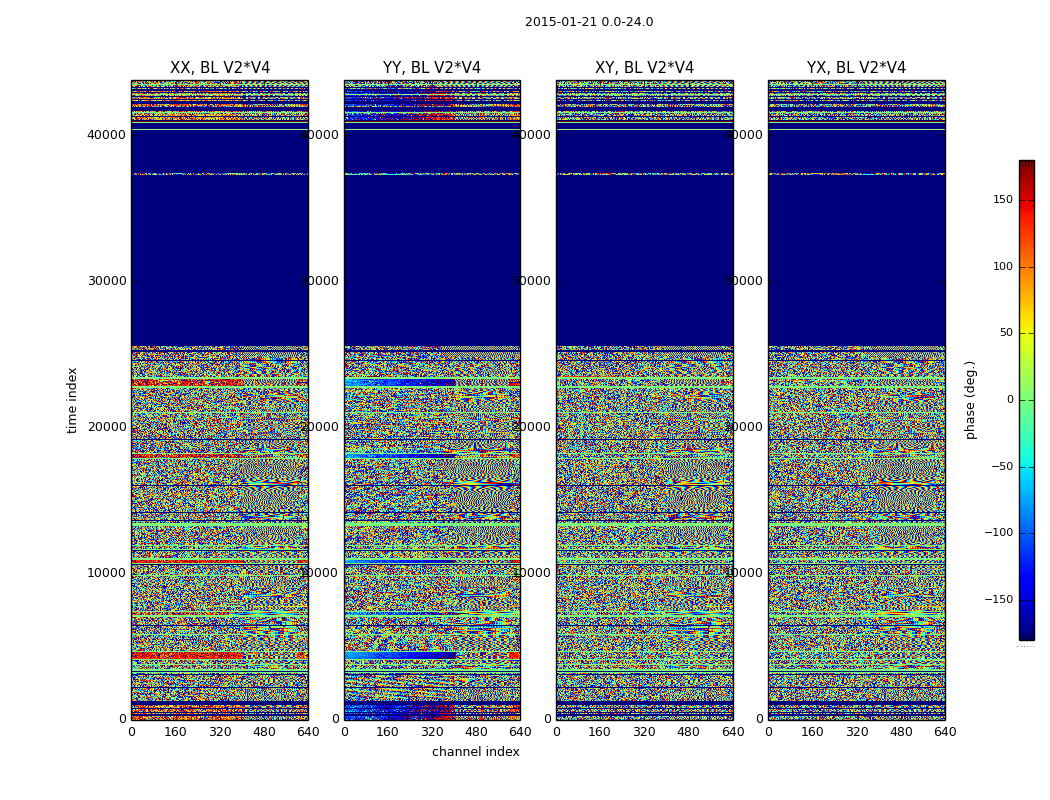Click the 50 tick label on colorbar
1050x800 pixels.
(1006, 333)
